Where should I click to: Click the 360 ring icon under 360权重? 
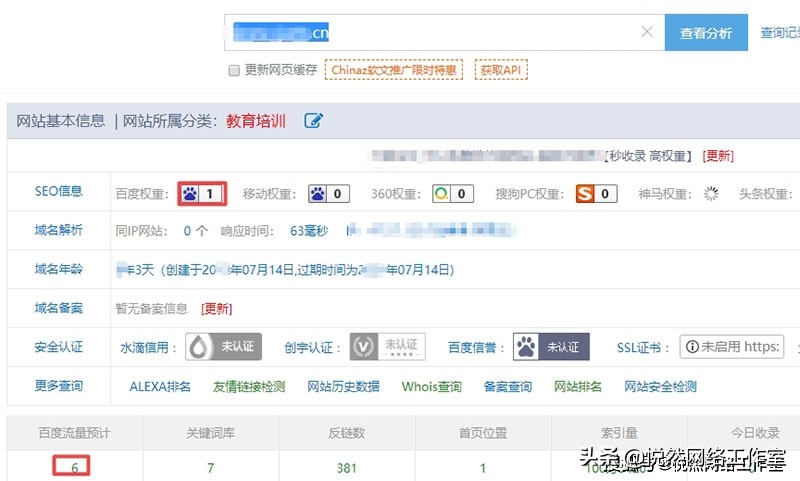click(441, 194)
